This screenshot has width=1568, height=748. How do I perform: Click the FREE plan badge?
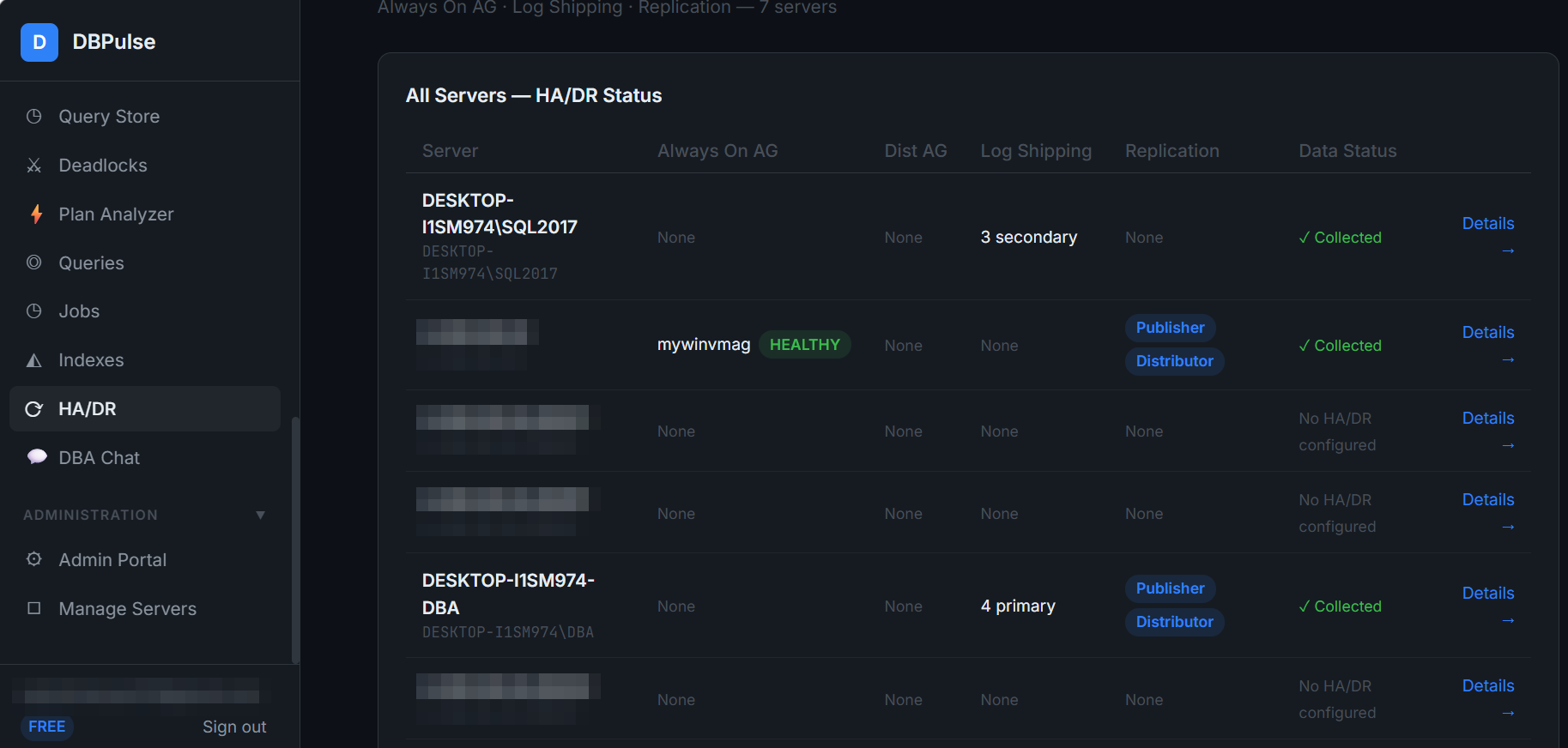[47, 727]
